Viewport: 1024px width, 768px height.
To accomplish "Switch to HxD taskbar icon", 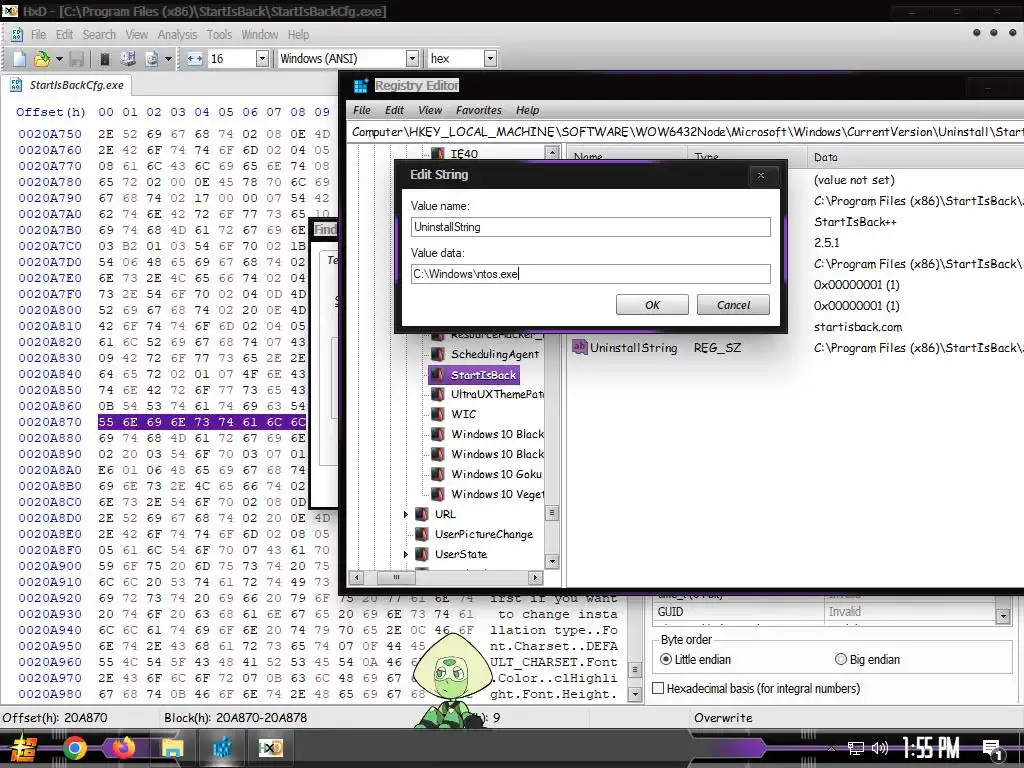I will pyautogui.click(x=270, y=748).
